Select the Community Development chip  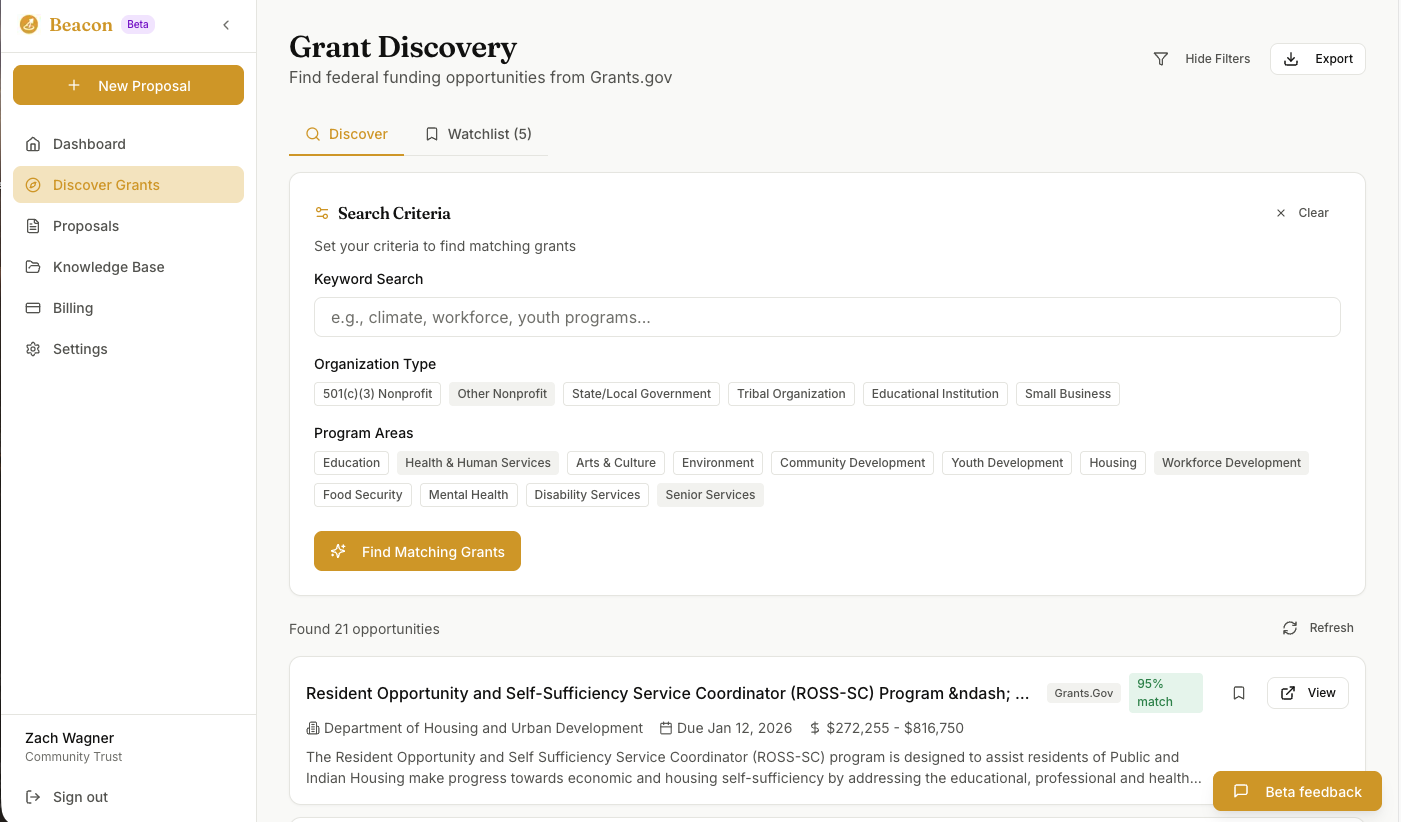[852, 463]
